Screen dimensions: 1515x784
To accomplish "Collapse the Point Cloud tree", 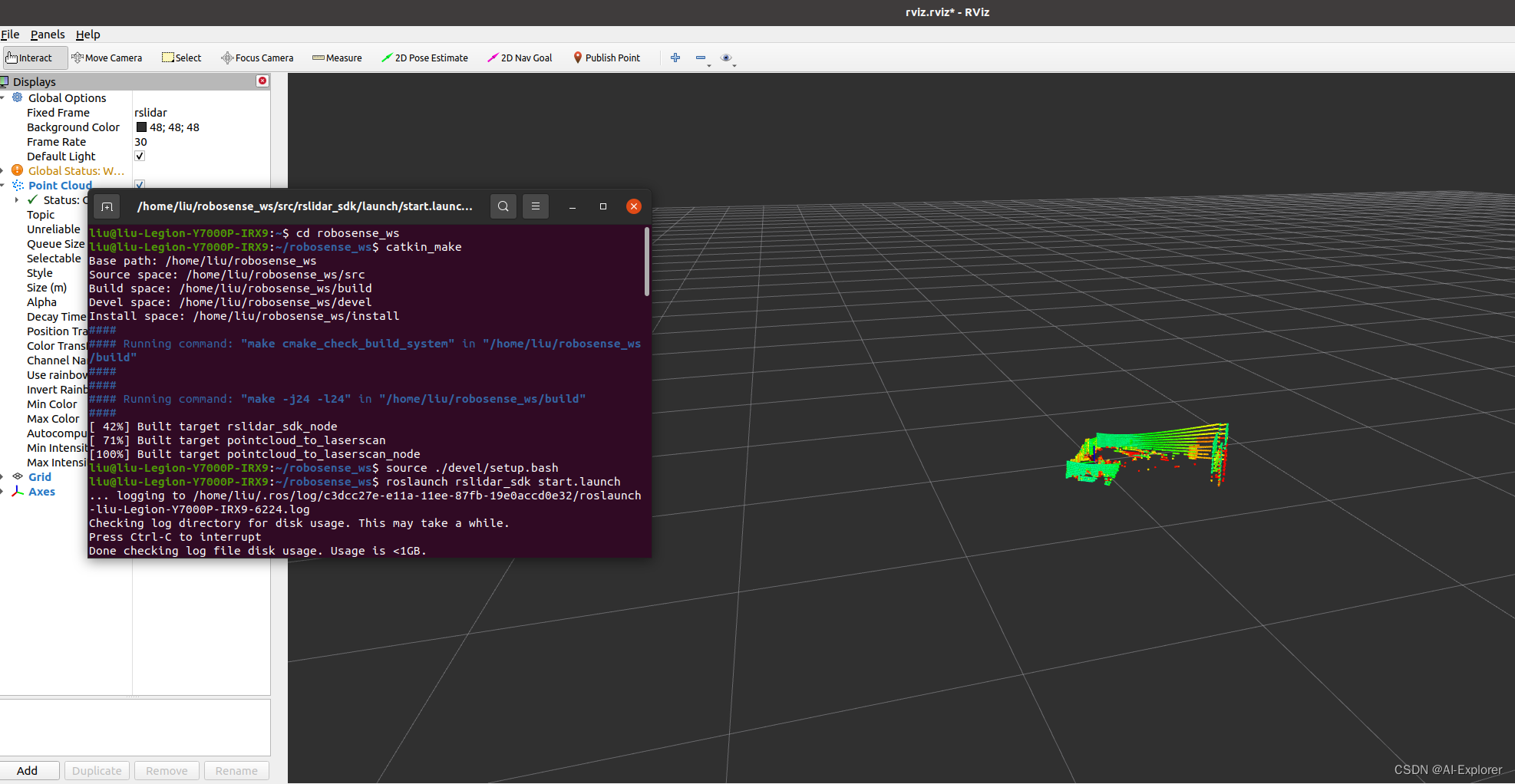I will click(3, 185).
